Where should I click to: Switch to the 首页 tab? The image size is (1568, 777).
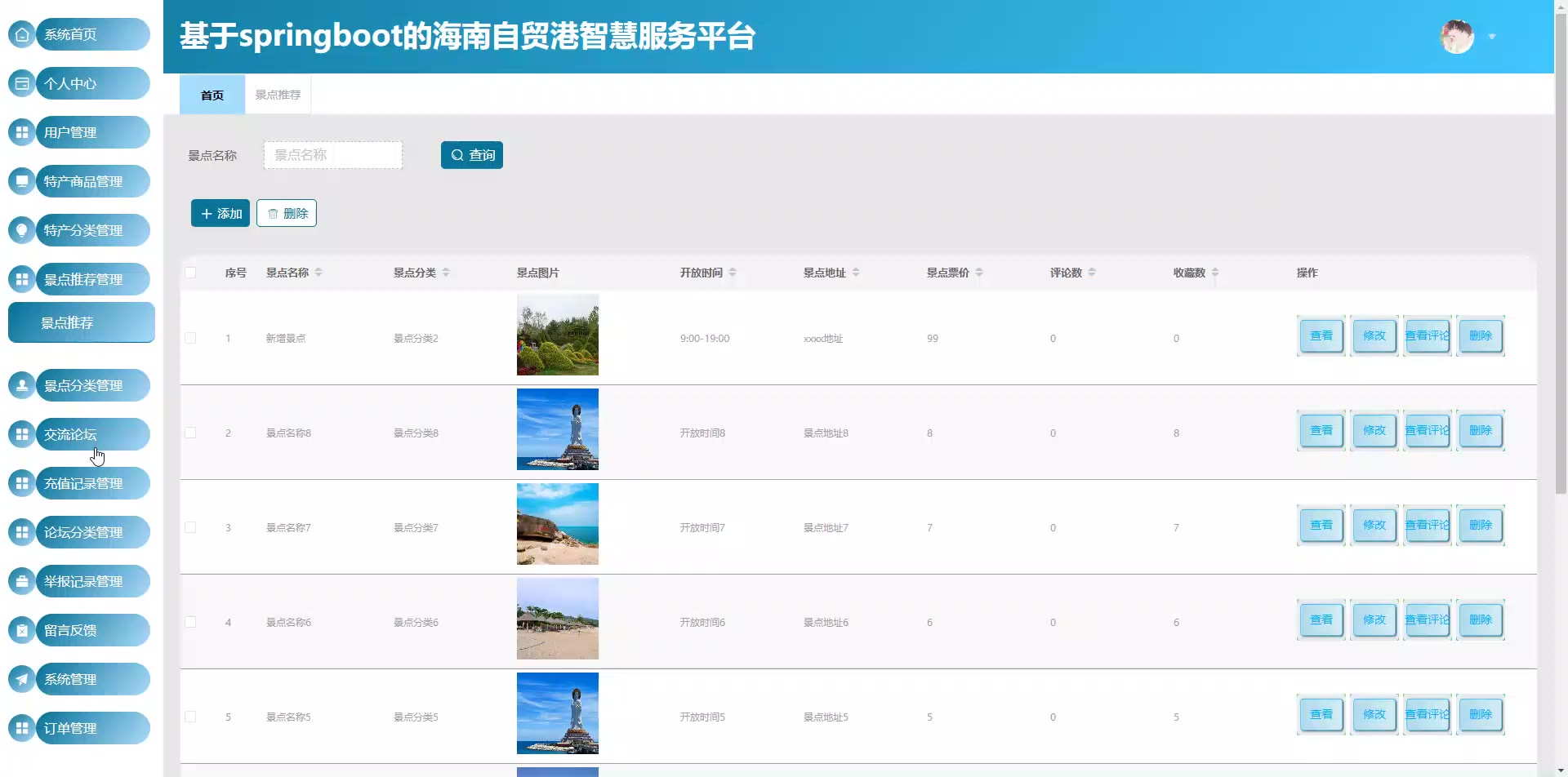(x=212, y=95)
